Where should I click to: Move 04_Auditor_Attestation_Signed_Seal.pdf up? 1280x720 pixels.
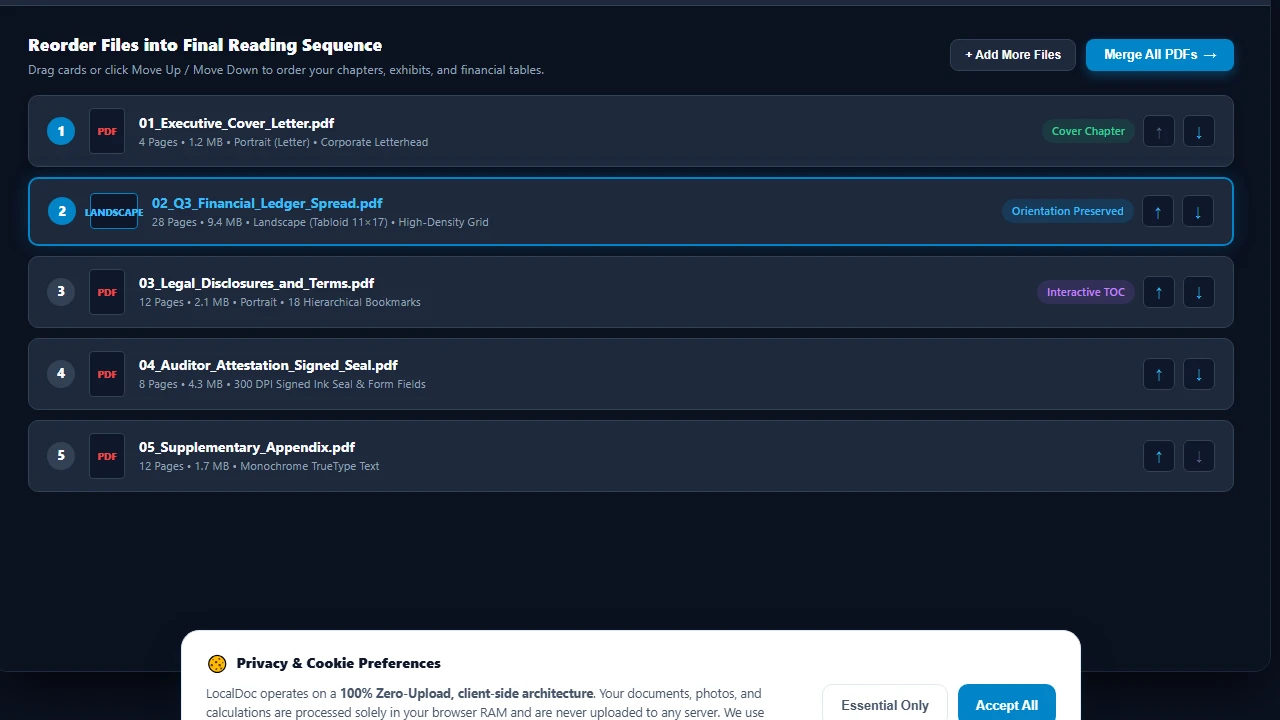1158,374
